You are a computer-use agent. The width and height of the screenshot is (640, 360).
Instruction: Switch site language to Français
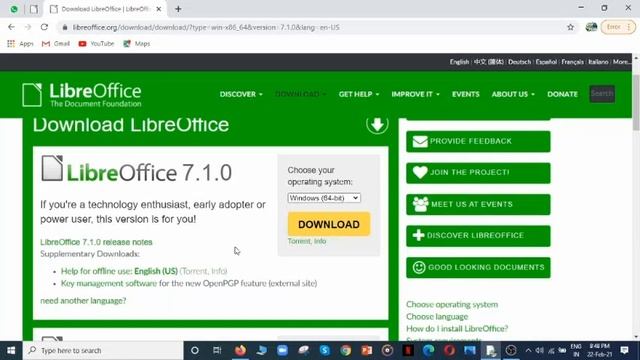tap(572, 62)
